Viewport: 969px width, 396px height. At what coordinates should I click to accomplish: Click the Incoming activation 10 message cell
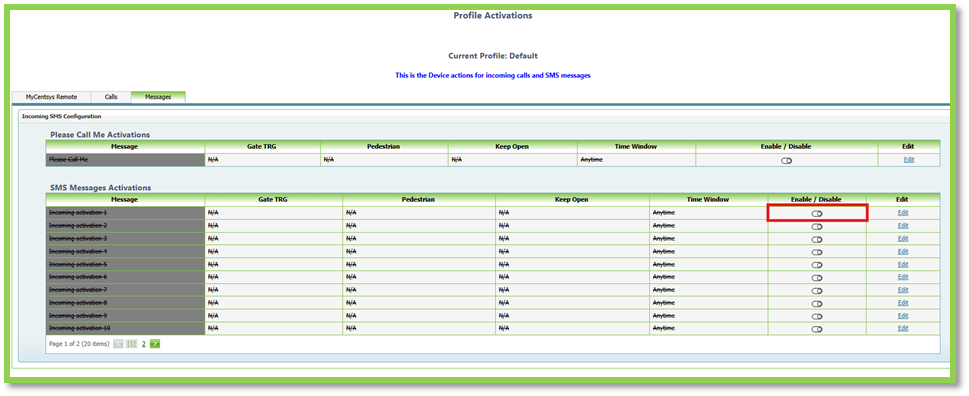pos(125,328)
